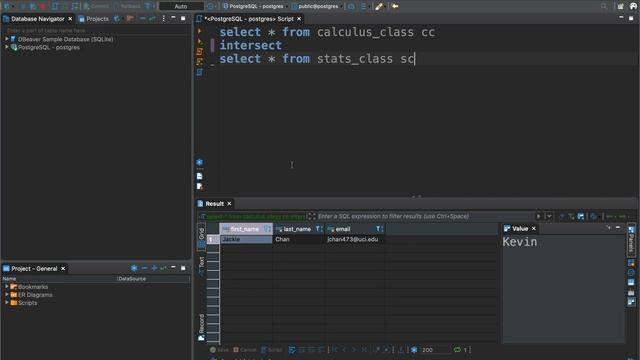Select the cell 'Chan'
This screenshot has width=640, height=360.
point(298,240)
